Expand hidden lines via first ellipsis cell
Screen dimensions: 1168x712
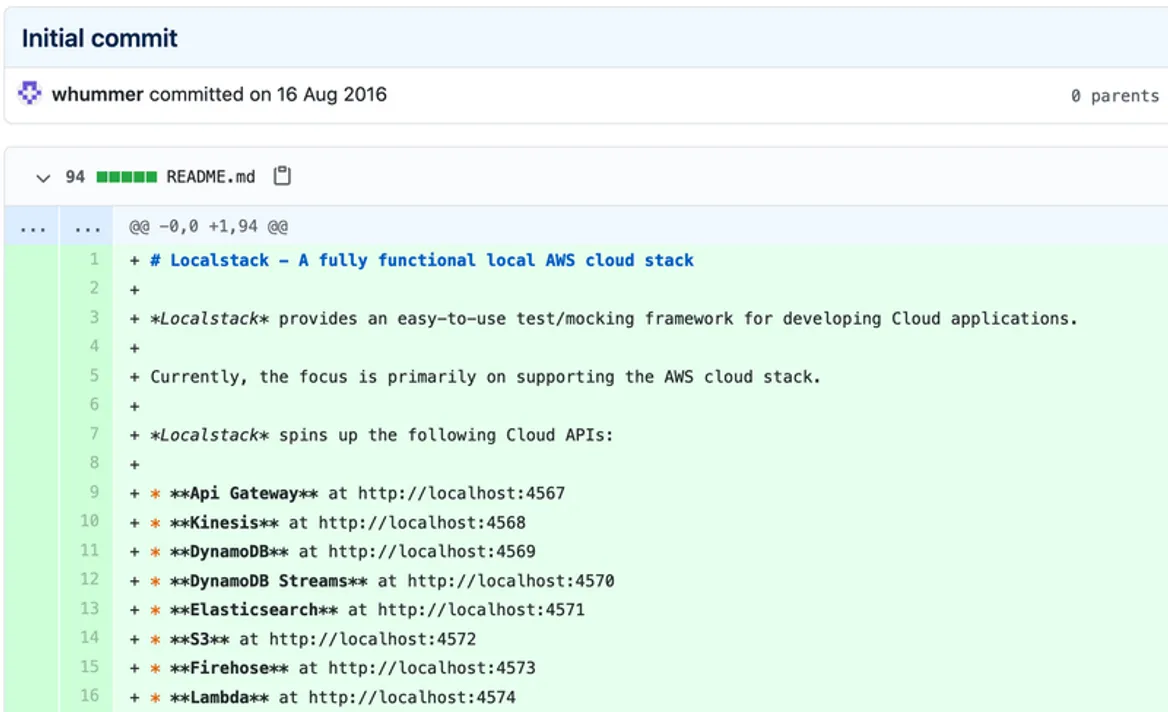point(32,227)
